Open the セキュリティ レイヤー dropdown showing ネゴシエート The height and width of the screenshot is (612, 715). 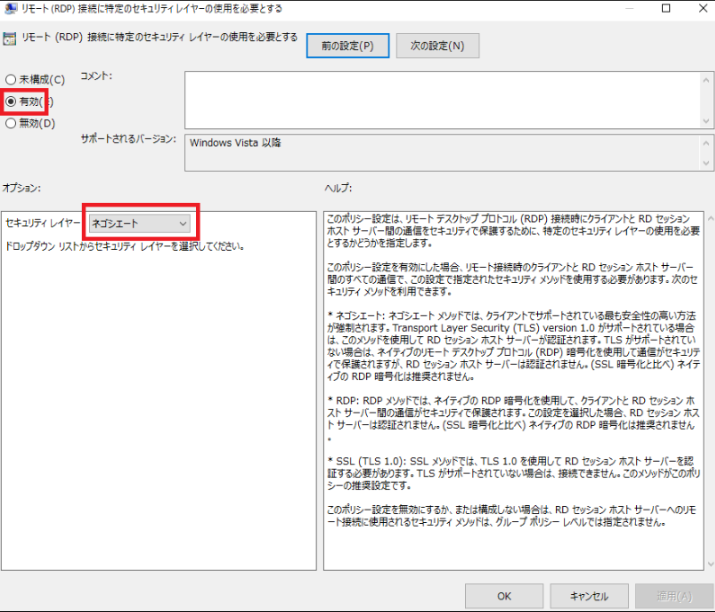click(140, 223)
